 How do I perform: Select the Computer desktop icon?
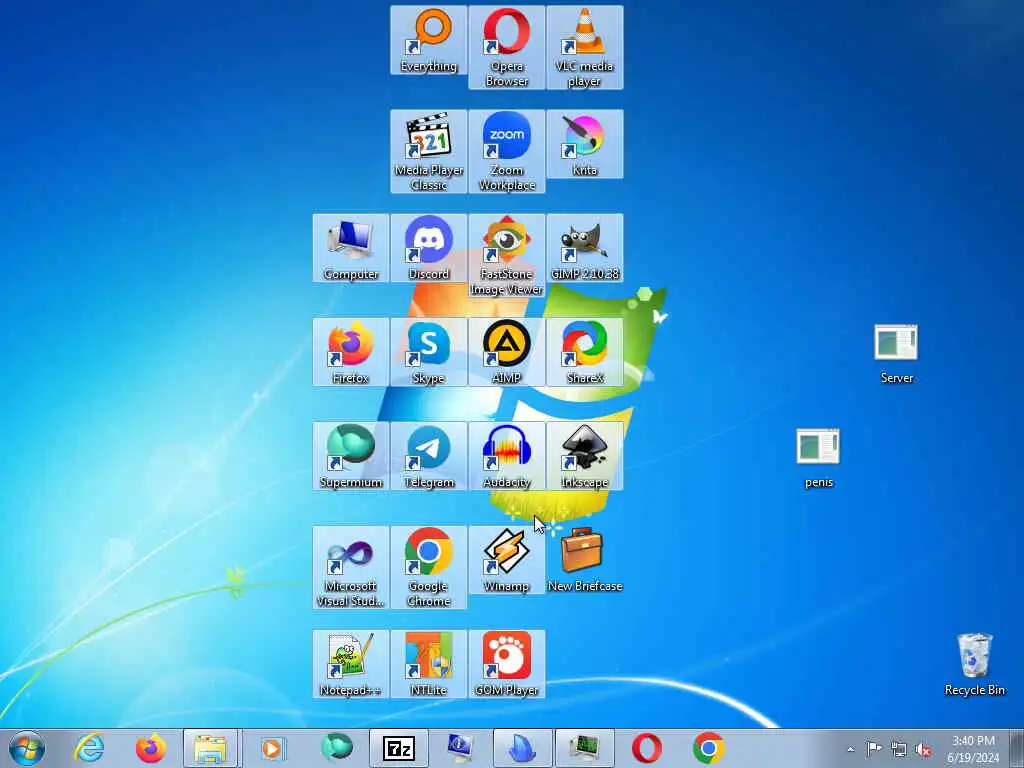coord(351,248)
